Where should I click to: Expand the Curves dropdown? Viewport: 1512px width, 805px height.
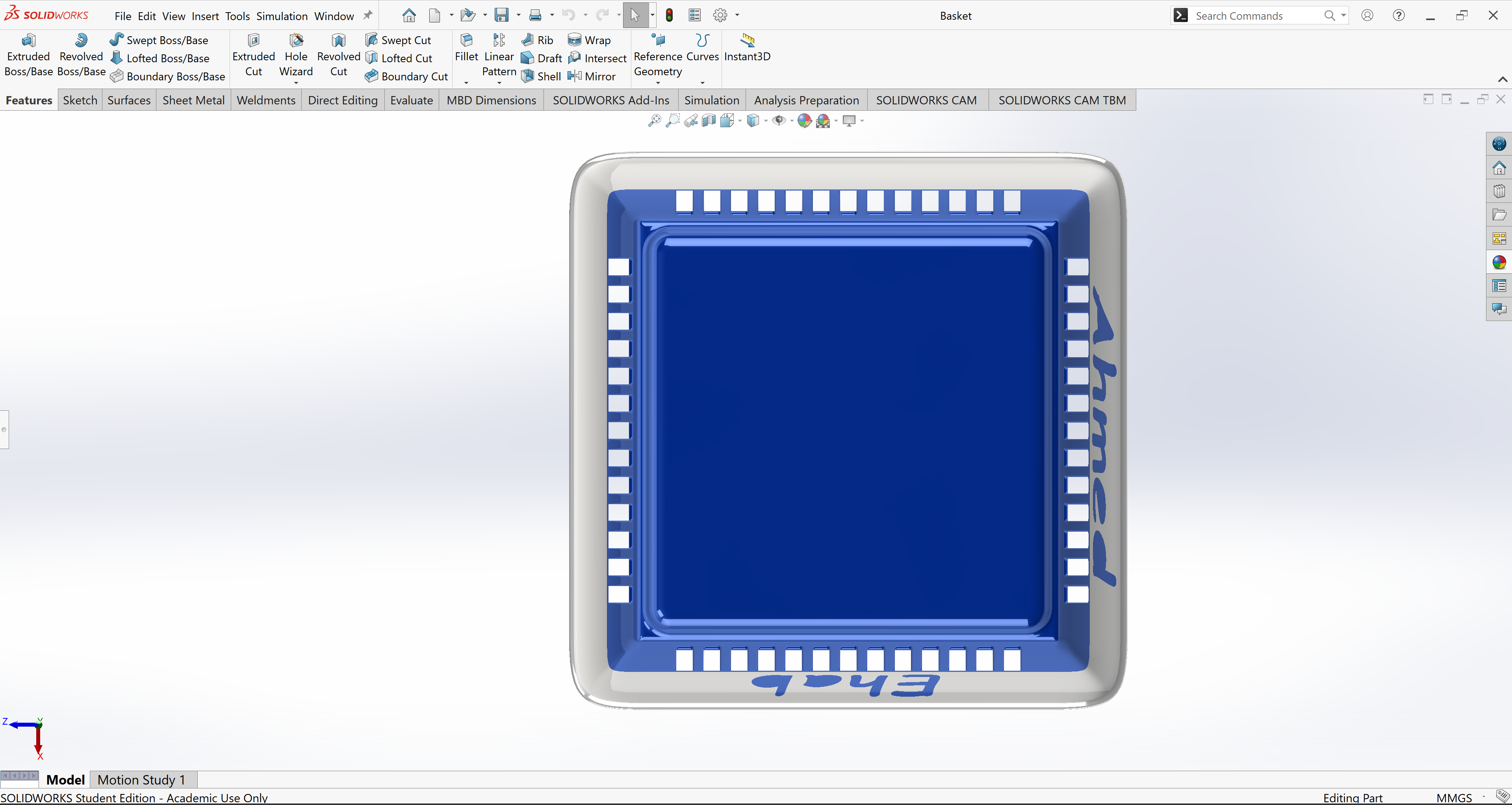click(x=703, y=83)
